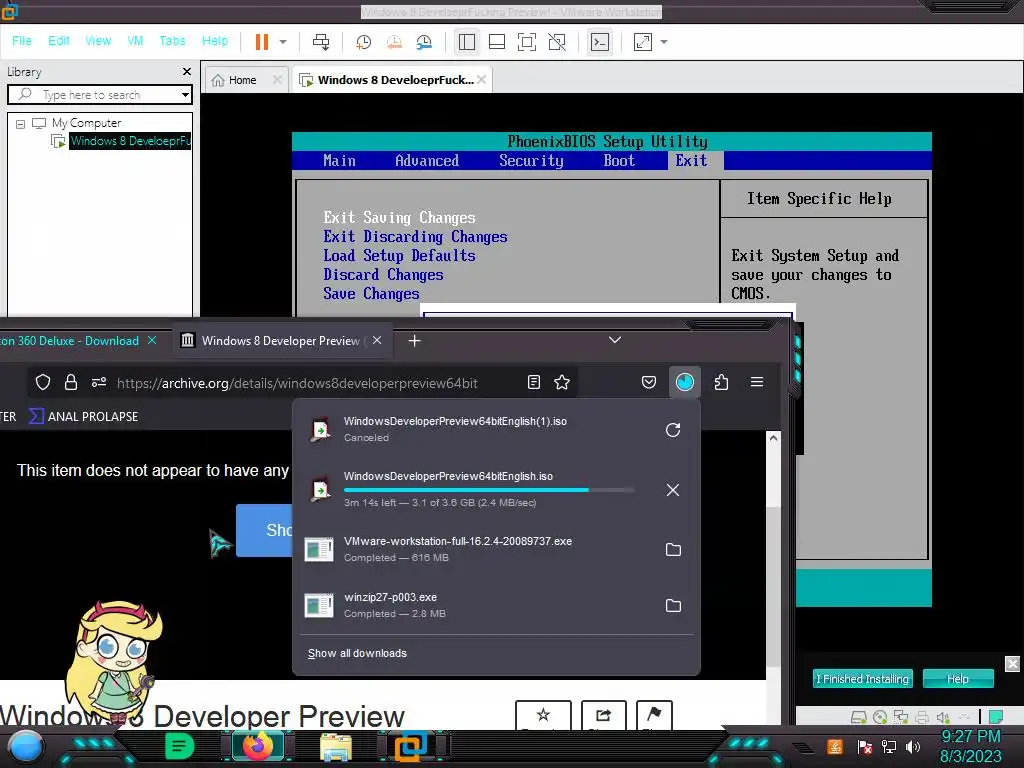
Task: Open a new Firefox tab
Action: tap(414, 340)
